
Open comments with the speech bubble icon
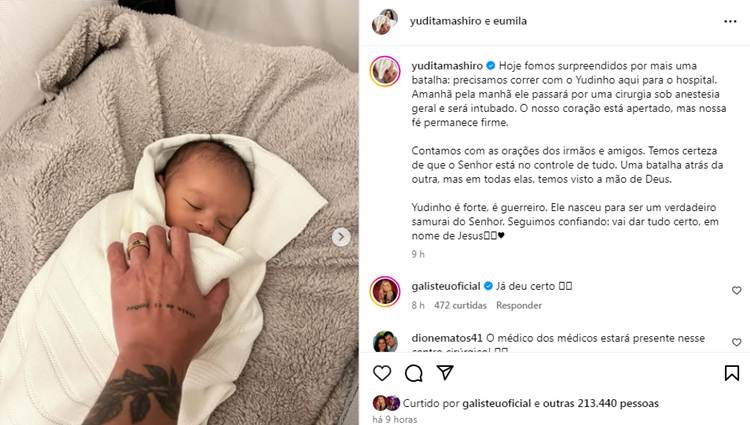414,373
